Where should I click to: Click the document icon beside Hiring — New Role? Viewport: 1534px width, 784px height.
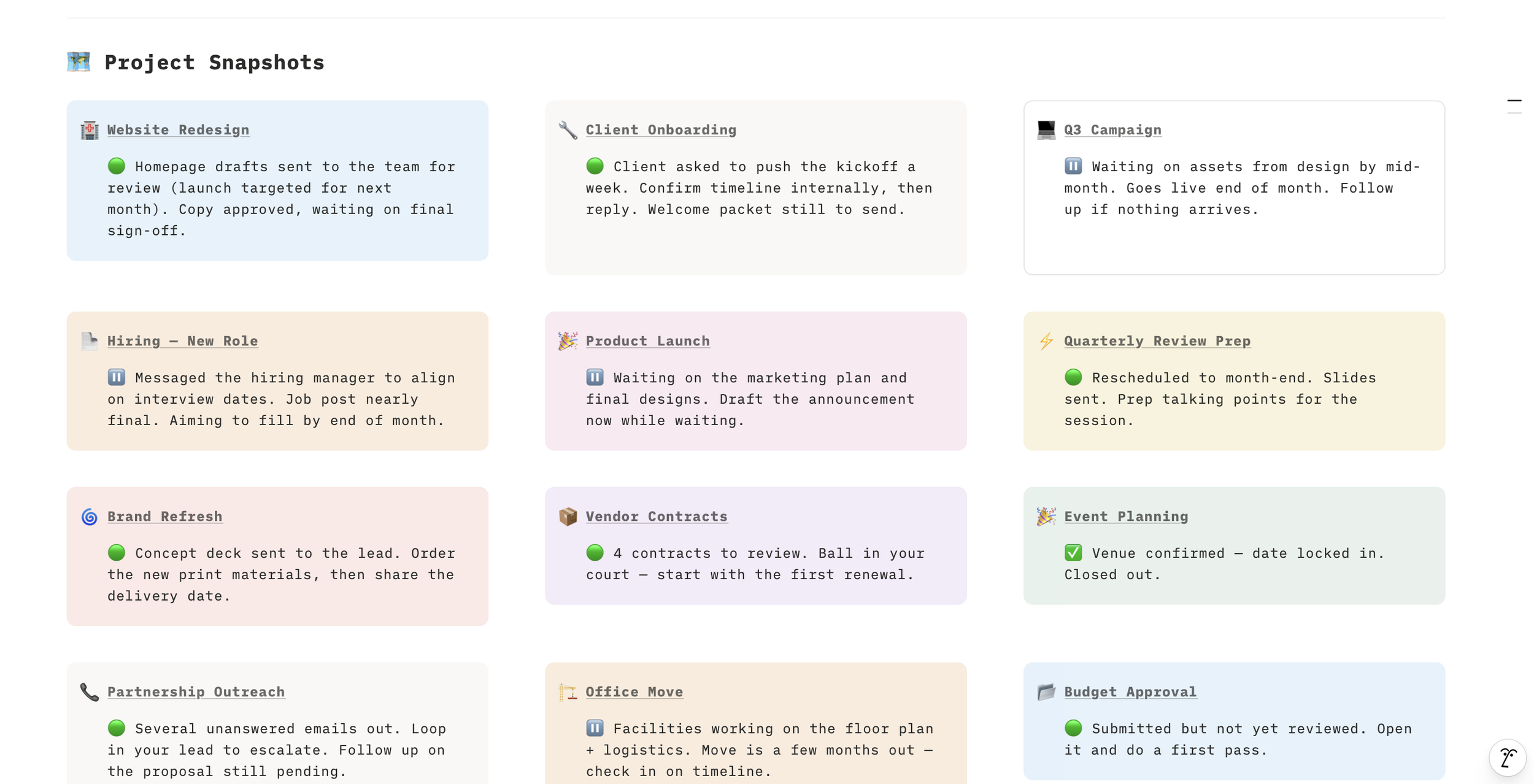click(x=90, y=341)
